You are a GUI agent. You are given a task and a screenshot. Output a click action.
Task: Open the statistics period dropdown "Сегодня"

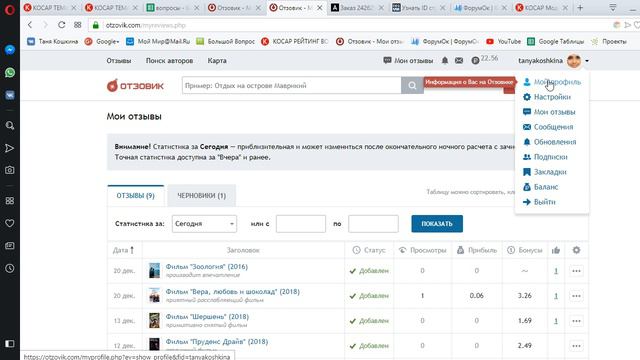click(204, 224)
